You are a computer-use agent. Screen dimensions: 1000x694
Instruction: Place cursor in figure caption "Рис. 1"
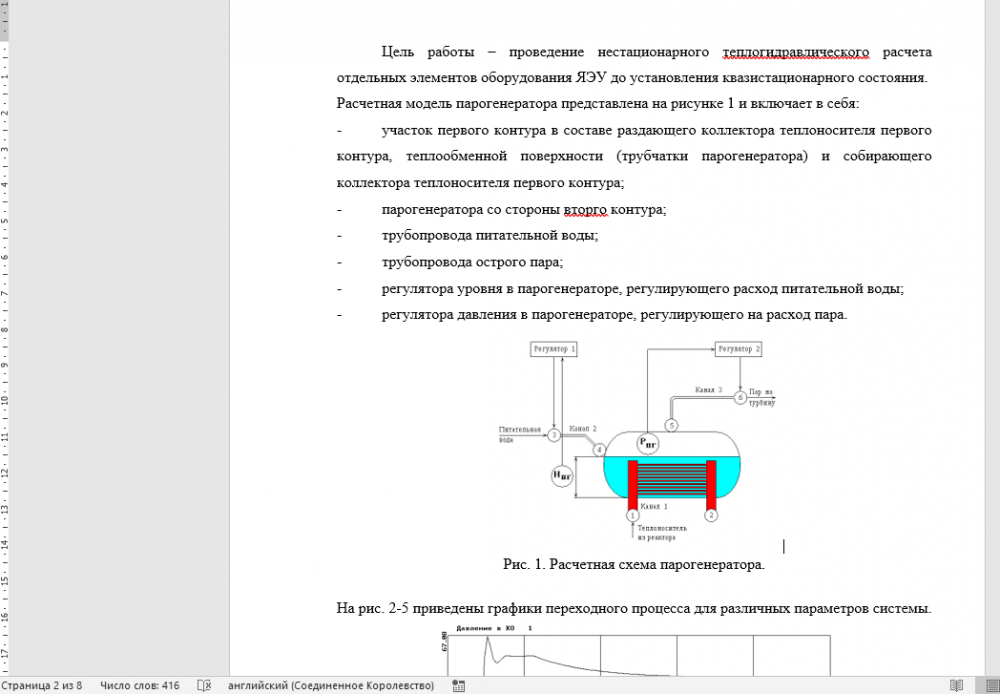(633, 565)
